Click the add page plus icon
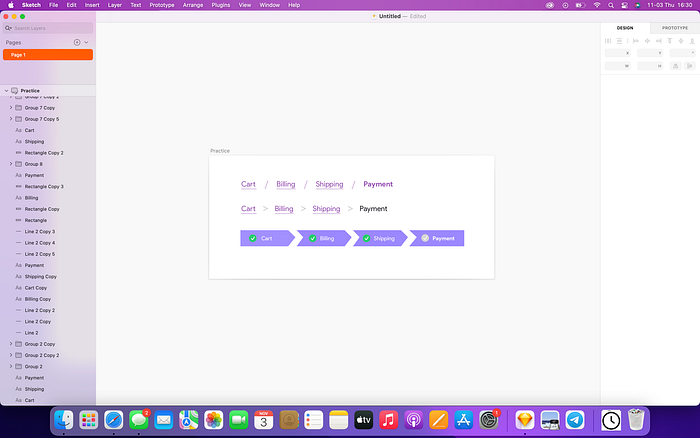 tap(77, 42)
